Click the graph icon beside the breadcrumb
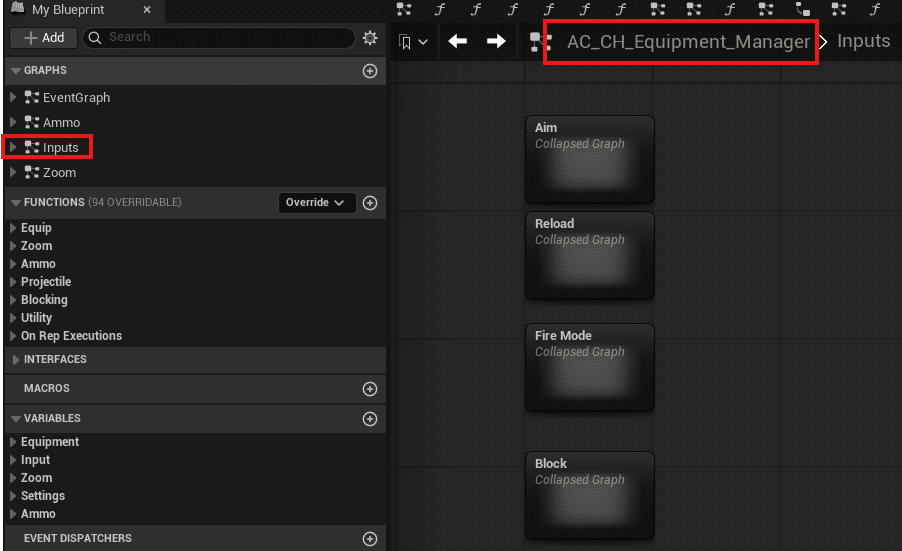This screenshot has width=902, height=551. (x=540, y=42)
